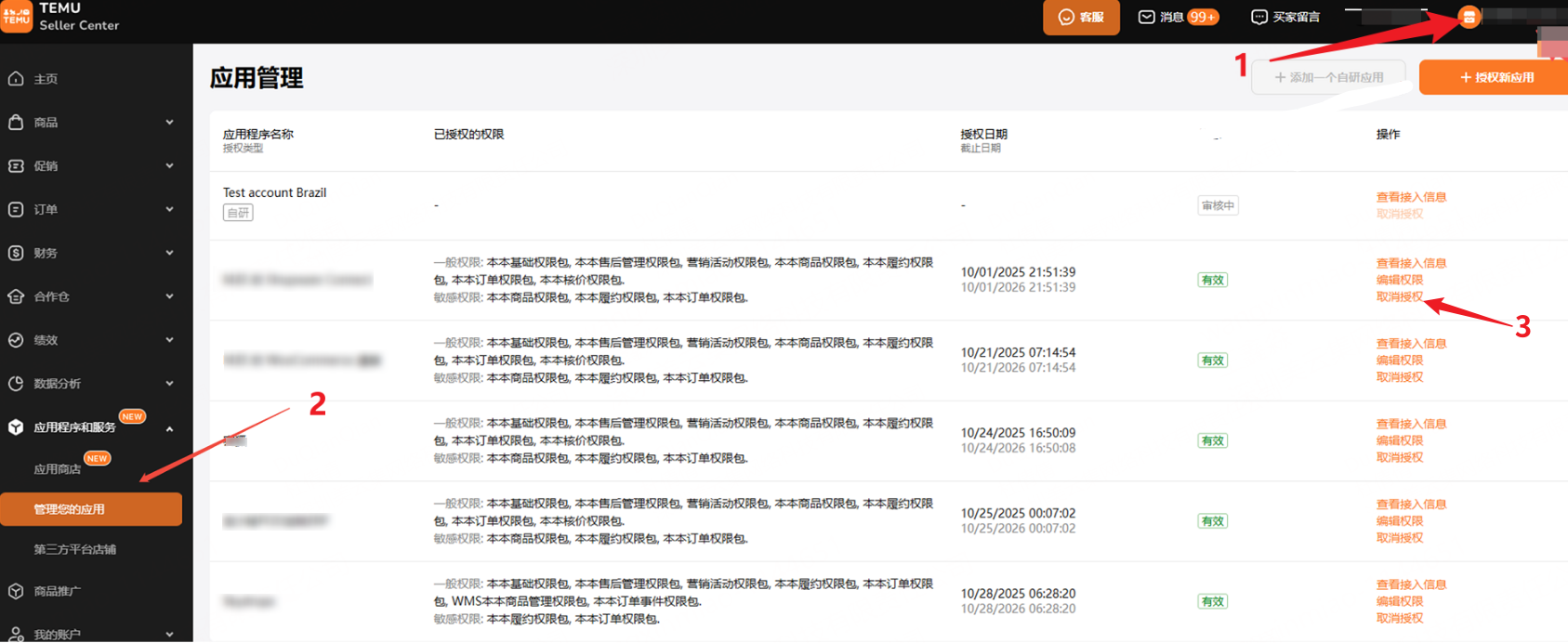Click the 财务 dollar coin icon

pos(16,253)
